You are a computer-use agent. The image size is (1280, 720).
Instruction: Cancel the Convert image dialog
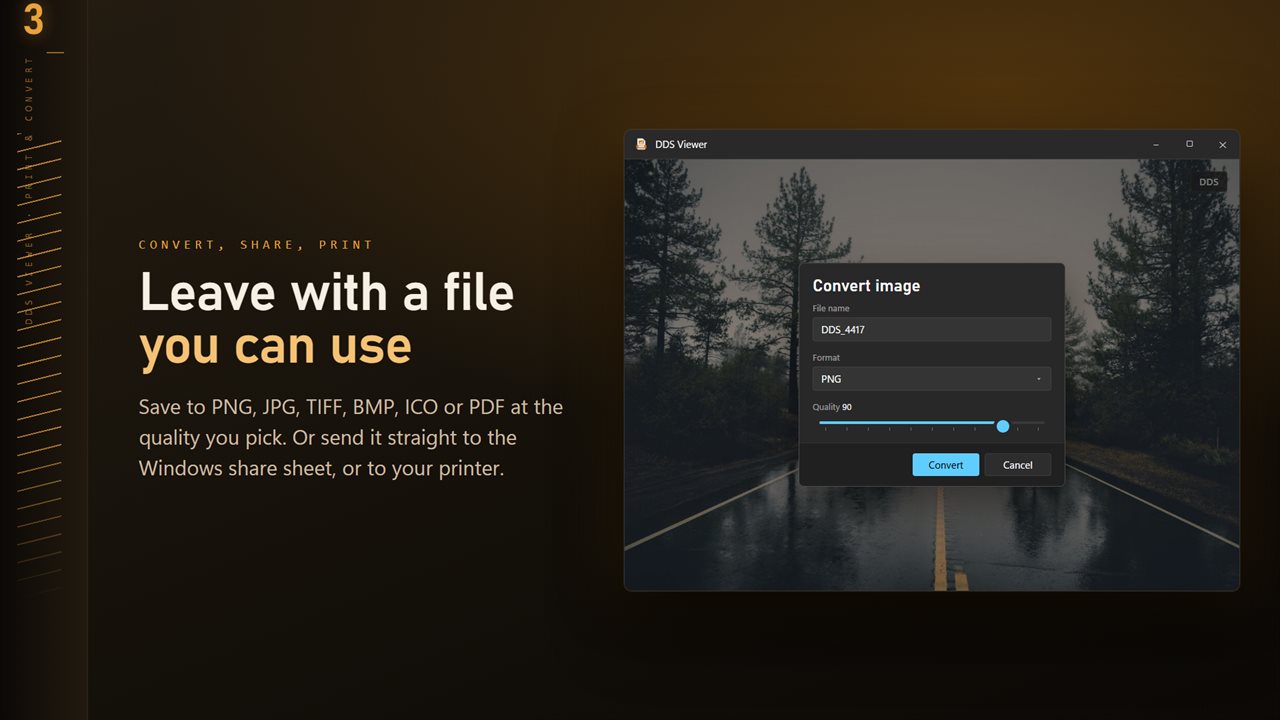click(x=1017, y=465)
